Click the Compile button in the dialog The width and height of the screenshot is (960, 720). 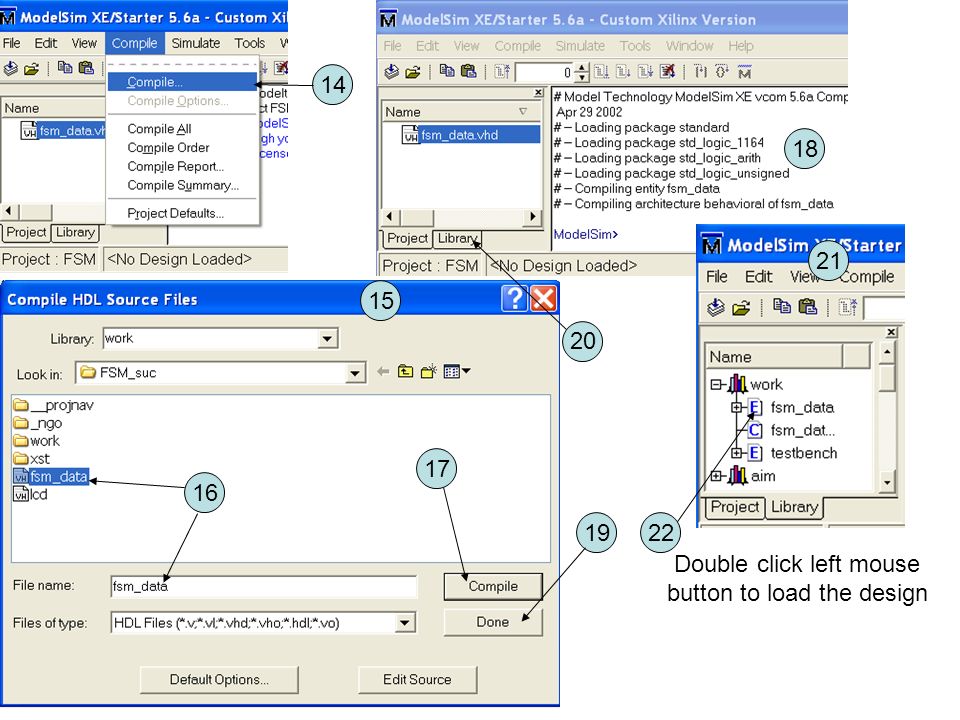coord(493,587)
